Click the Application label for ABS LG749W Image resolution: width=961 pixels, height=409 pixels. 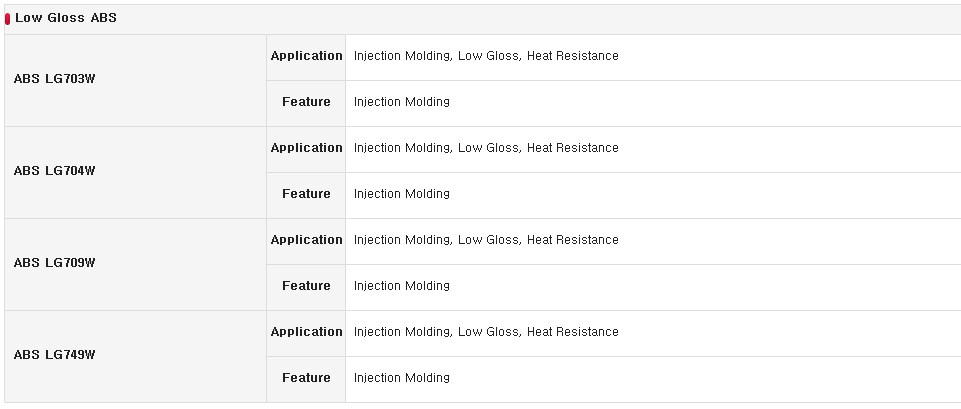(x=306, y=332)
